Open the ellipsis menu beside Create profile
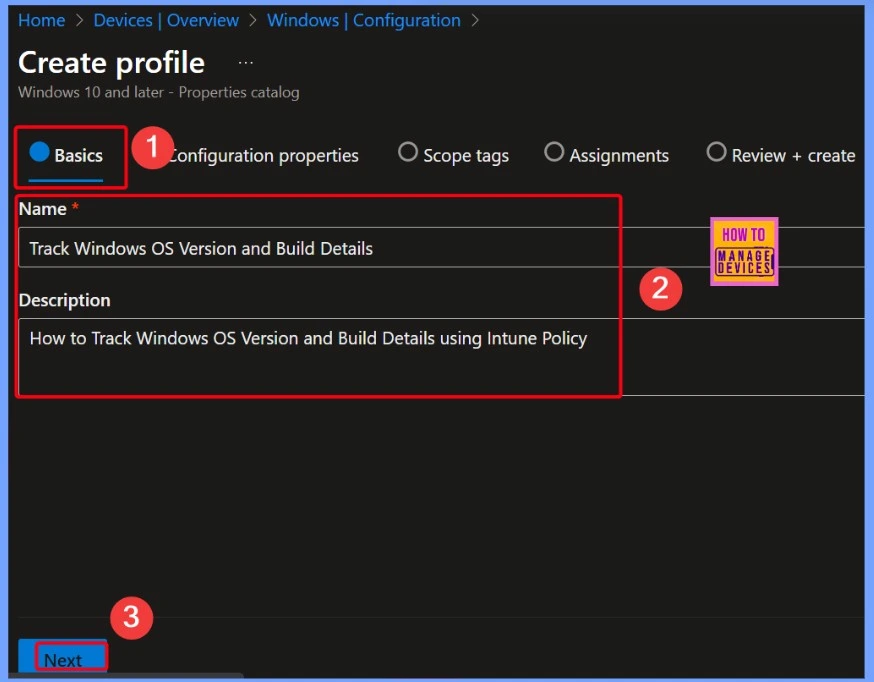The height and width of the screenshot is (682, 874). pyautogui.click(x=246, y=63)
